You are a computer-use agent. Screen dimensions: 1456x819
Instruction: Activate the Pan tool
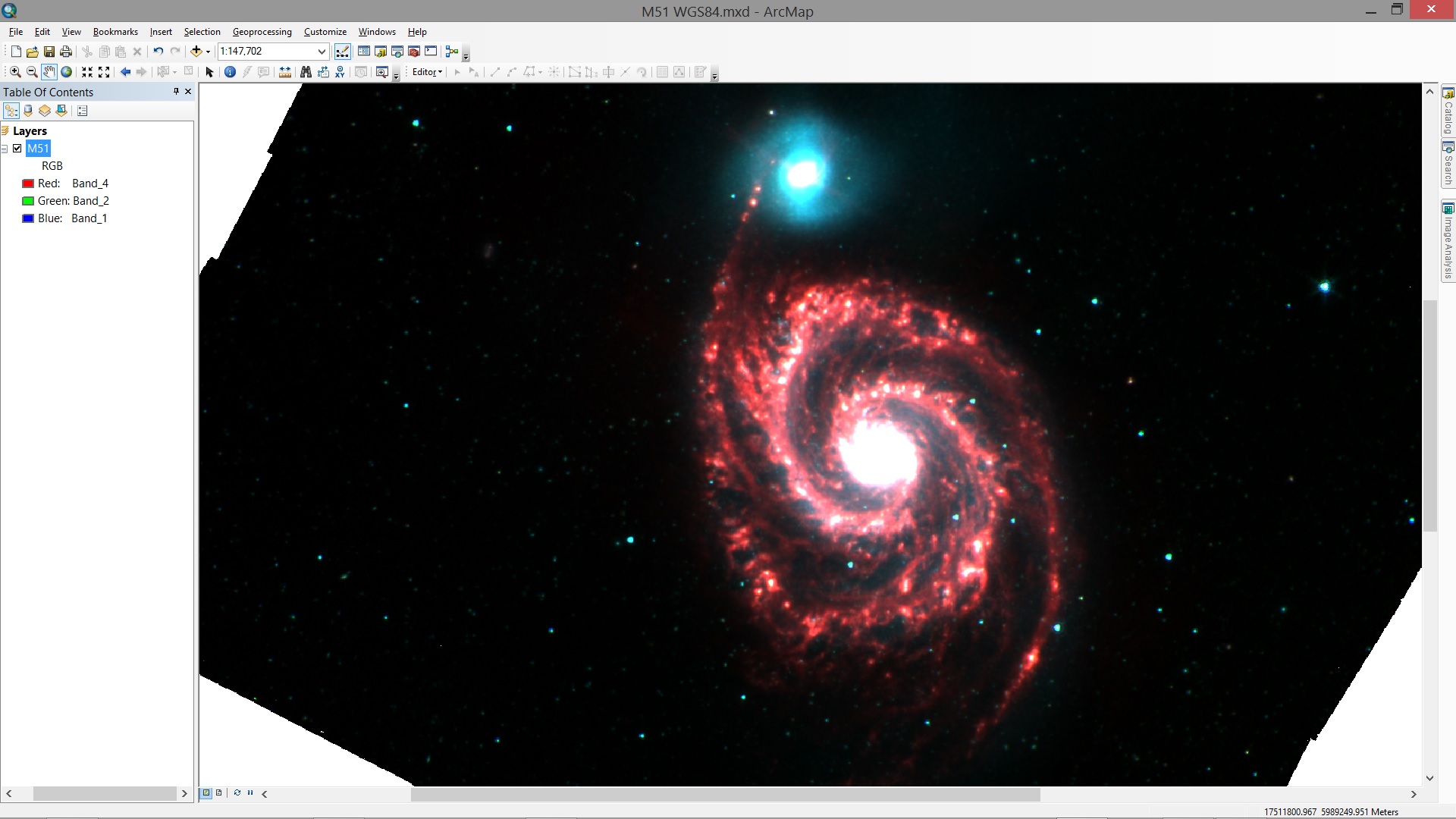pos(49,71)
